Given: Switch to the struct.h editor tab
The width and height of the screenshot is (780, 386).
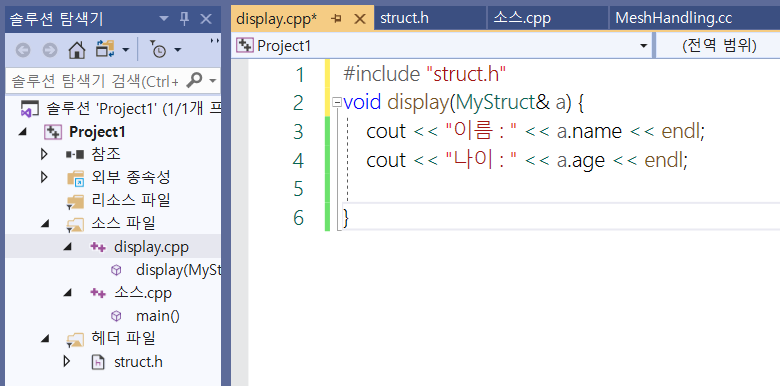Looking at the screenshot, I should pos(404,18).
